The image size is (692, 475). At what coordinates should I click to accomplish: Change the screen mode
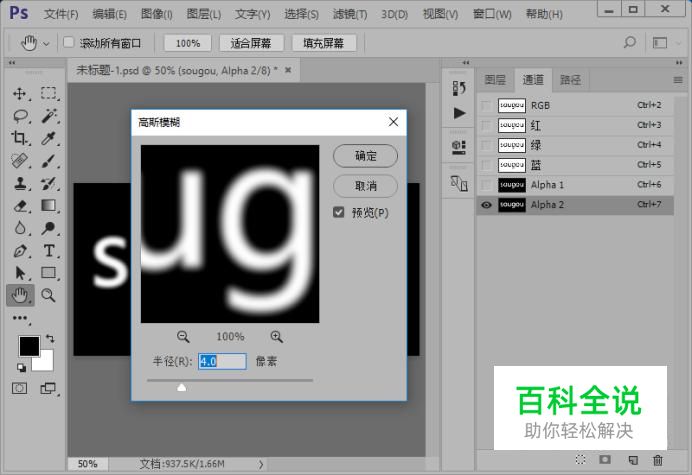click(48, 388)
